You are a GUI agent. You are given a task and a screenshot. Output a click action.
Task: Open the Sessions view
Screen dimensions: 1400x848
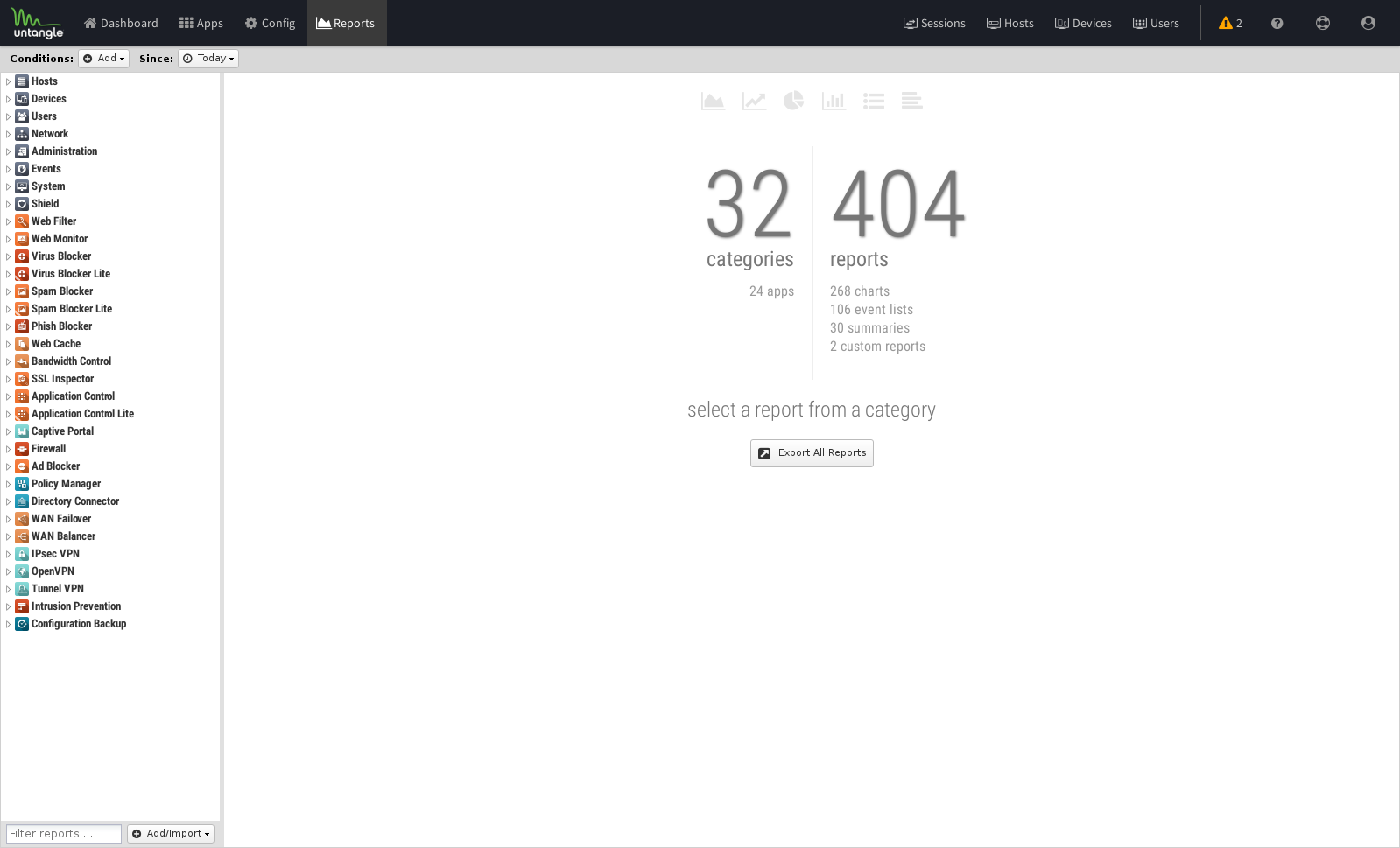[x=934, y=23]
